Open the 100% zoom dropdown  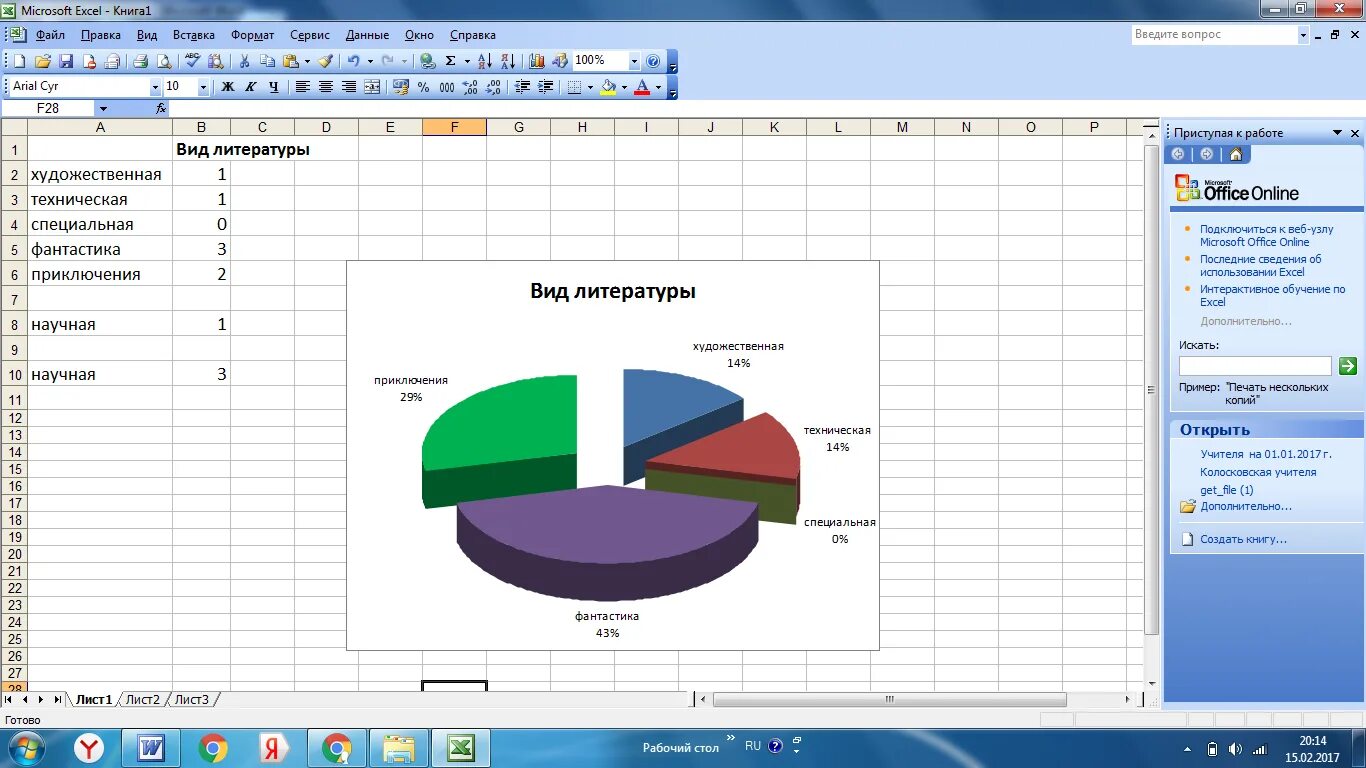tap(634, 61)
